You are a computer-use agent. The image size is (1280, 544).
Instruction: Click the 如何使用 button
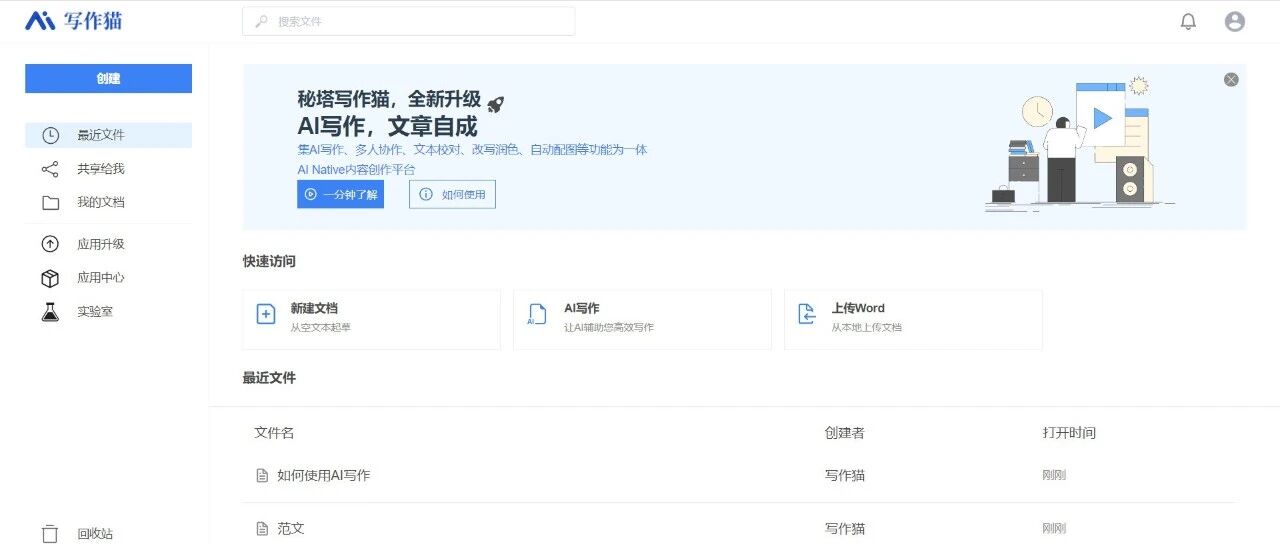pos(452,194)
